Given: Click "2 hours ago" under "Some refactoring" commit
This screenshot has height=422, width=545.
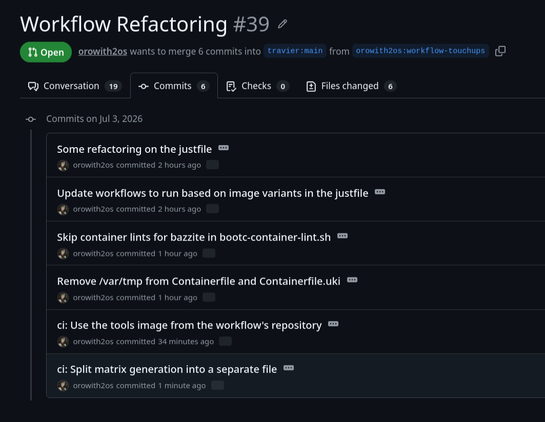Looking at the screenshot, I should point(179,165).
